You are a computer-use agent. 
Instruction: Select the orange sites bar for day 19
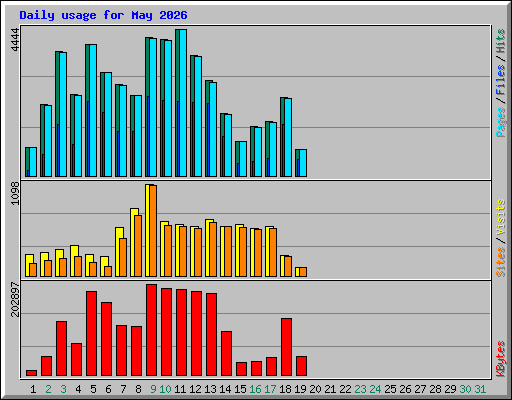tap(303, 272)
